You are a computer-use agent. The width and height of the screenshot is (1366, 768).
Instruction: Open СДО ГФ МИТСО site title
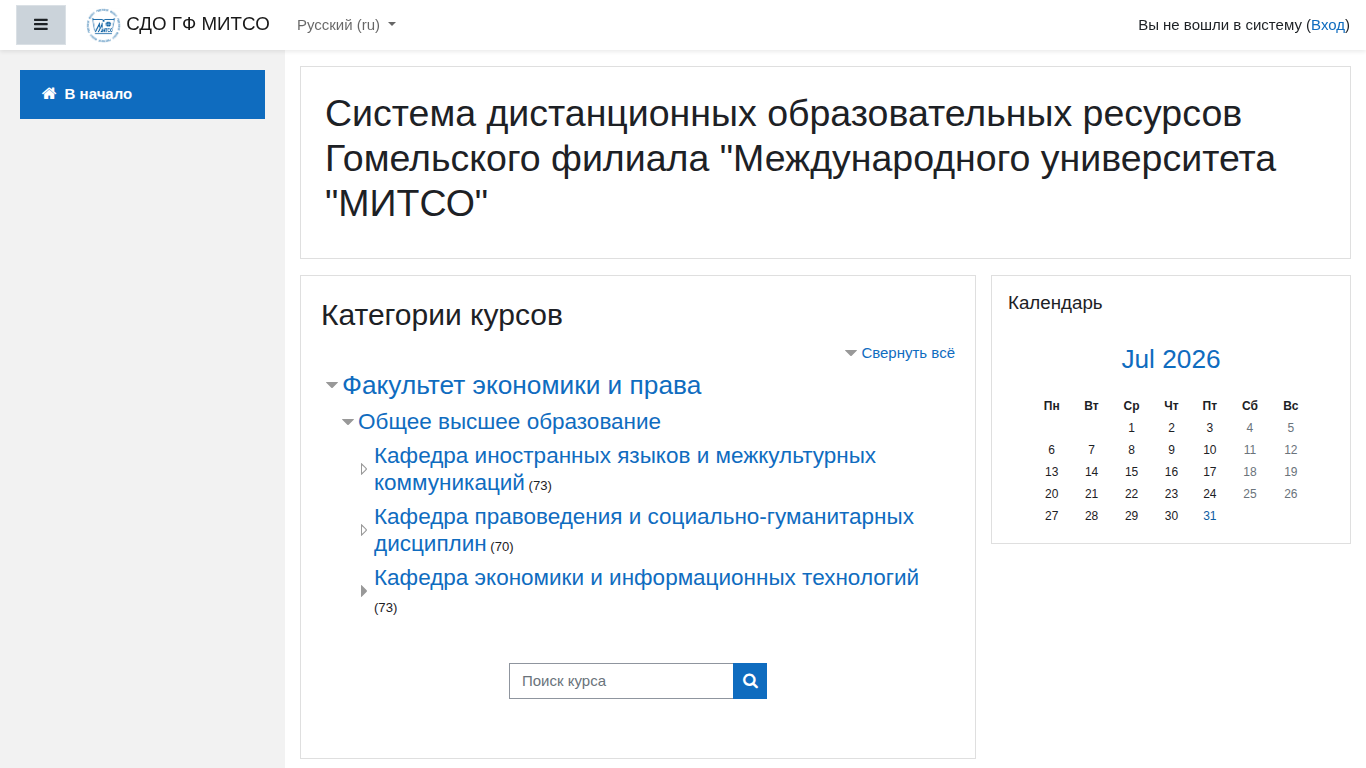click(198, 24)
